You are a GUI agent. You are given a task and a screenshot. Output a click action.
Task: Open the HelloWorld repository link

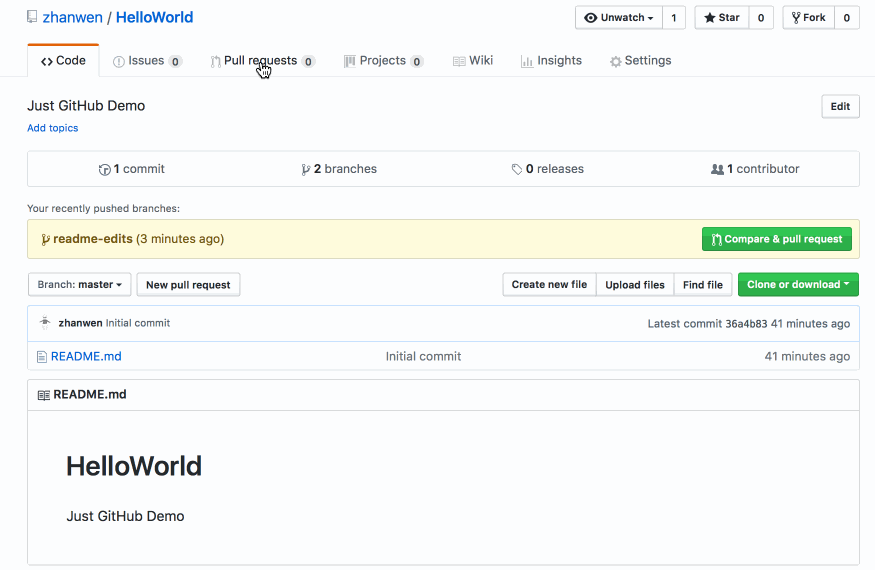click(x=155, y=17)
